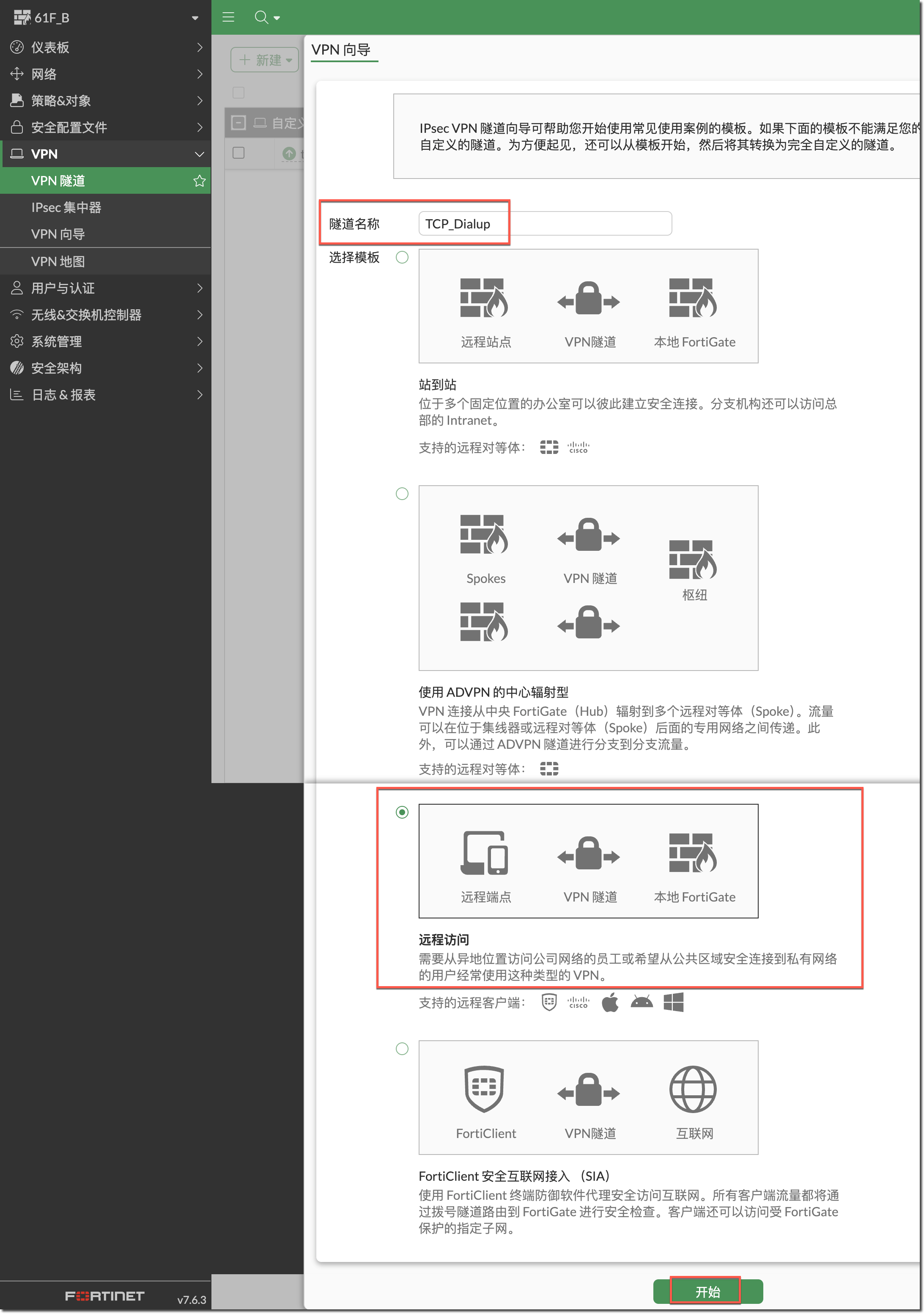
Task: Select the 站到站 template radio button
Action: click(402, 258)
